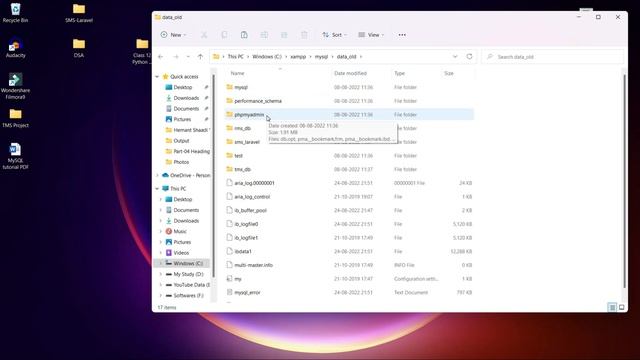Open Videos under This PC
Viewport: 640px width, 360px height.
181,253
